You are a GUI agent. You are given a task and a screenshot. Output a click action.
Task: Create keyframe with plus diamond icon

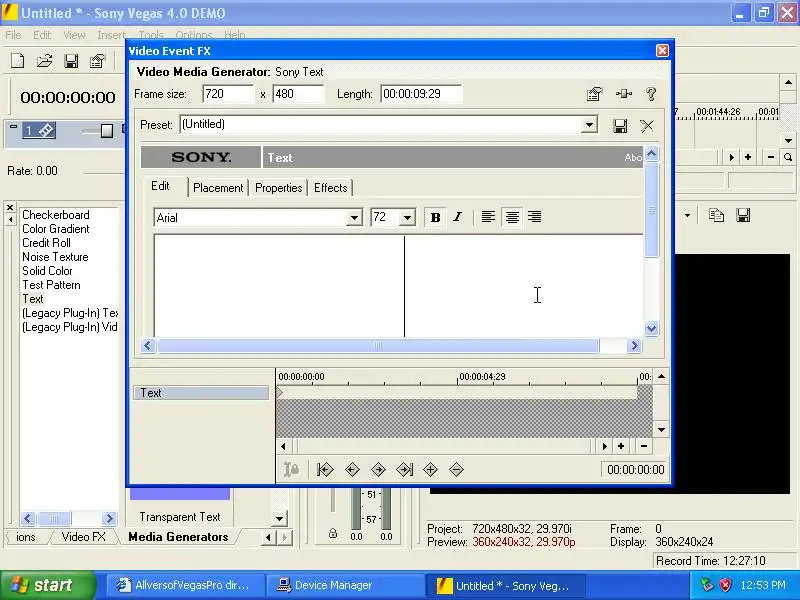point(431,469)
